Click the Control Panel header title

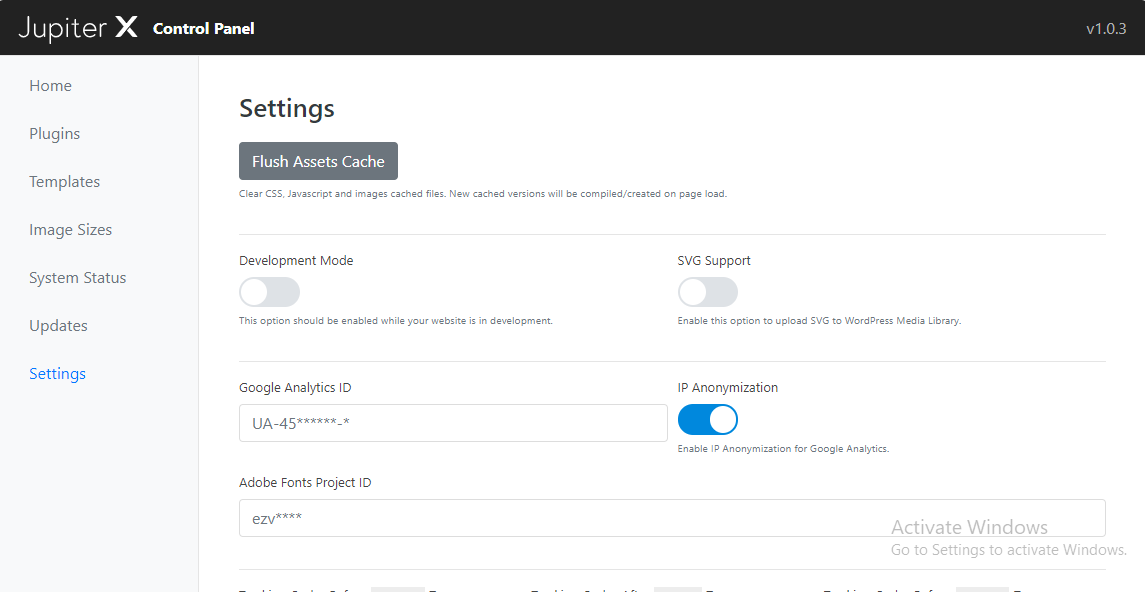point(203,29)
